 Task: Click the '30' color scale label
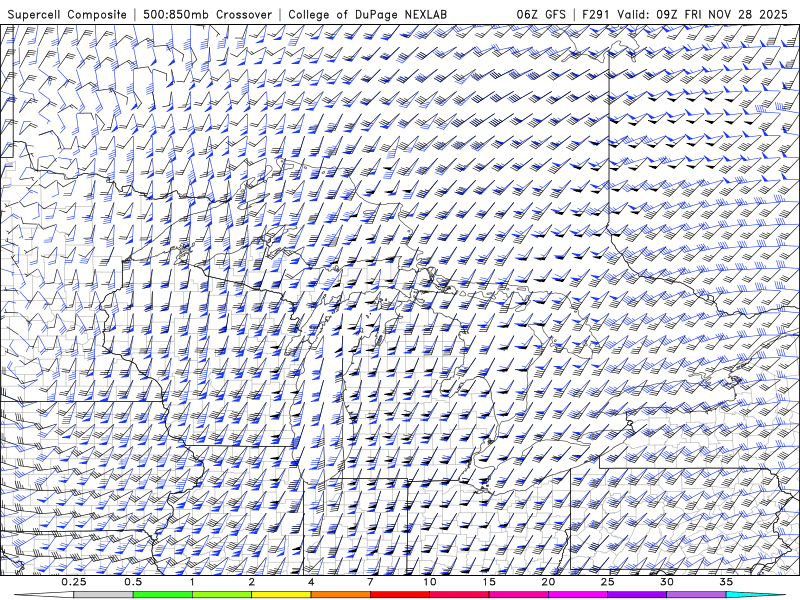click(667, 582)
